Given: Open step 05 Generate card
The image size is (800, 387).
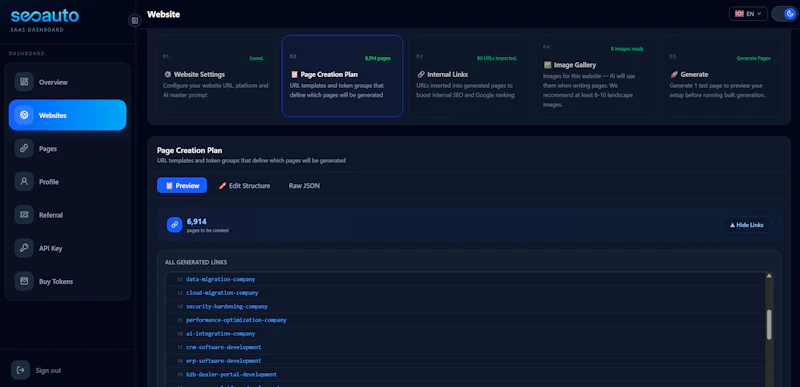Looking at the screenshot, I should tap(722, 76).
